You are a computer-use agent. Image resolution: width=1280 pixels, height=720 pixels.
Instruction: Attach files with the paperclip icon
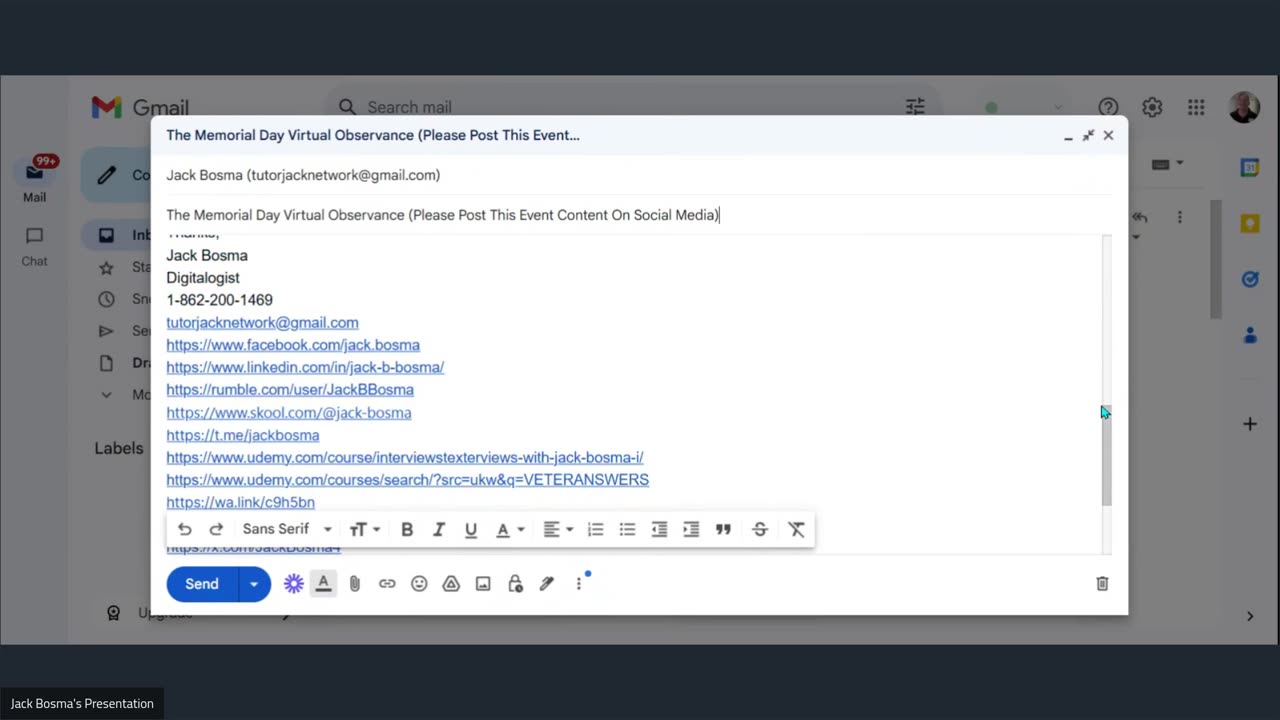[x=355, y=584]
